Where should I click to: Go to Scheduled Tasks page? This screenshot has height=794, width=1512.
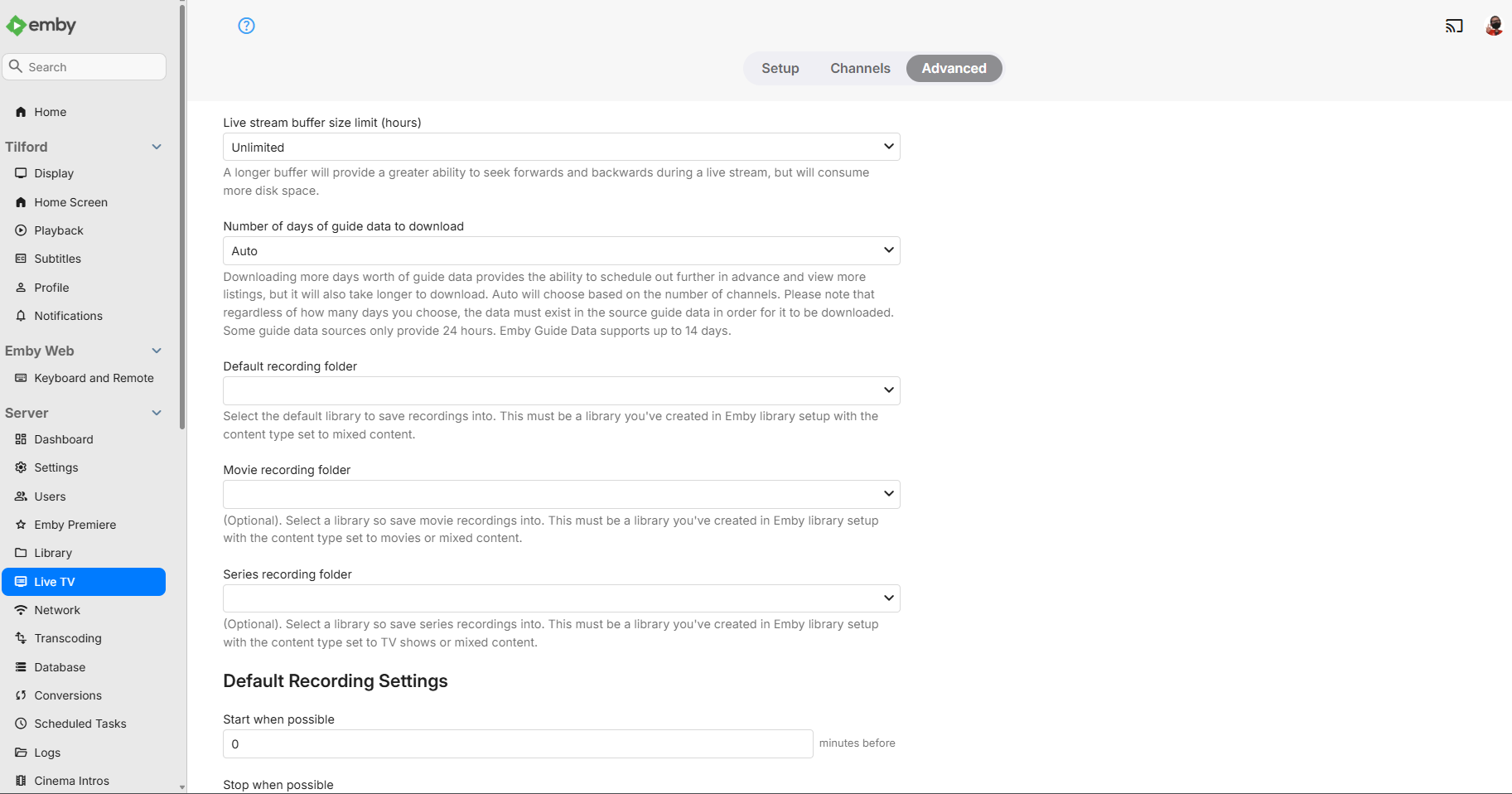click(80, 724)
